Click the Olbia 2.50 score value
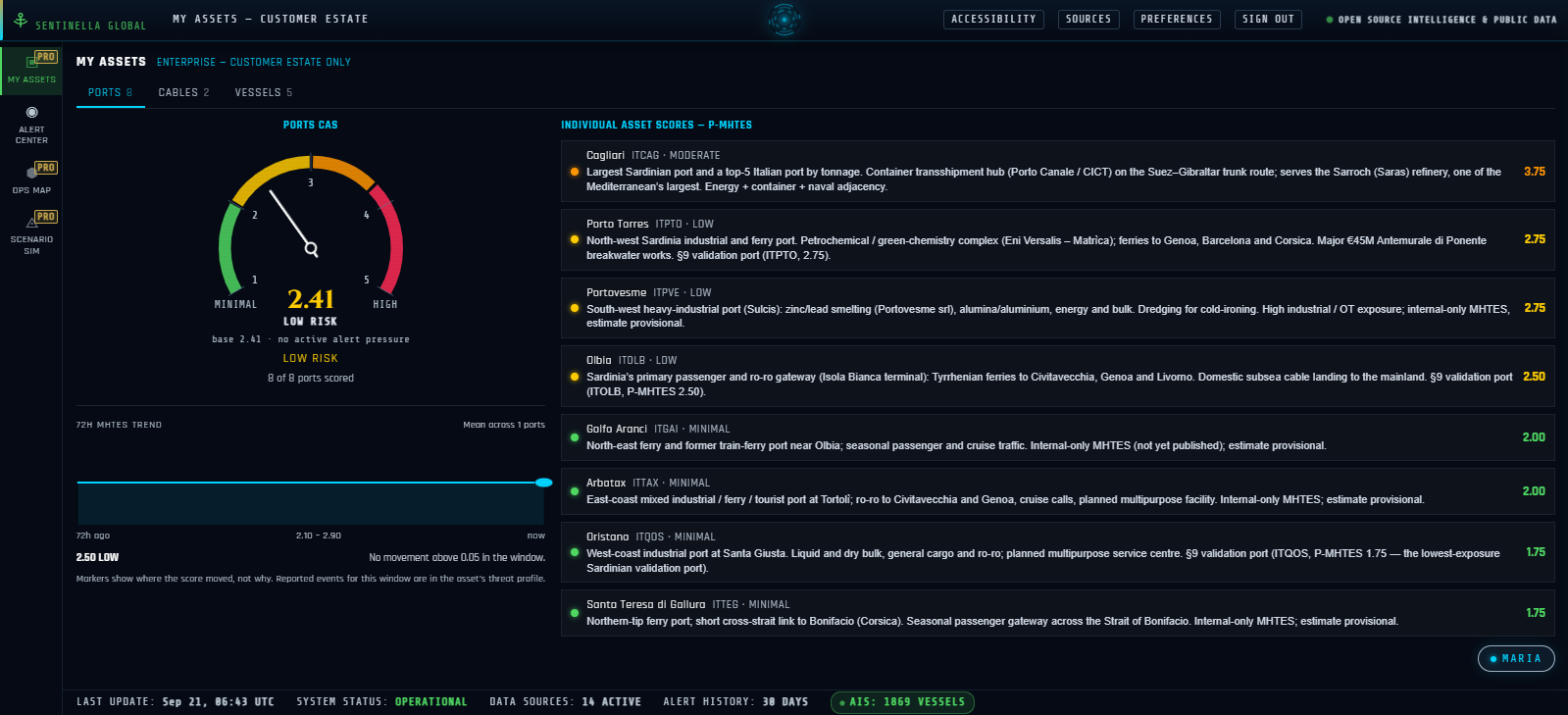The width and height of the screenshot is (1568, 715). tap(1534, 377)
